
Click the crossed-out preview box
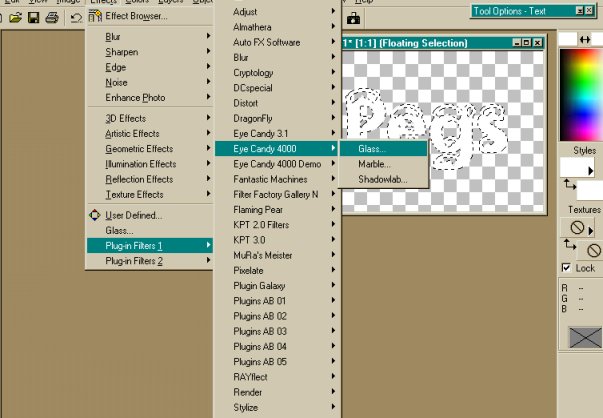coord(585,338)
